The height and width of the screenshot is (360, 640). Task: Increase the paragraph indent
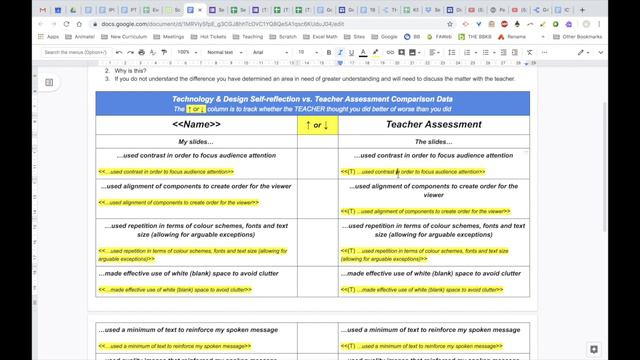click(x=515, y=52)
